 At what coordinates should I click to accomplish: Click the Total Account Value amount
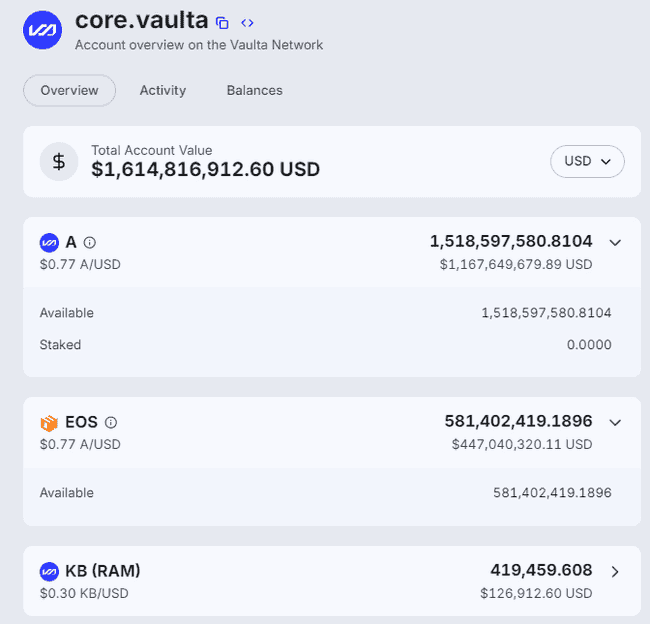pyautogui.click(x=205, y=170)
